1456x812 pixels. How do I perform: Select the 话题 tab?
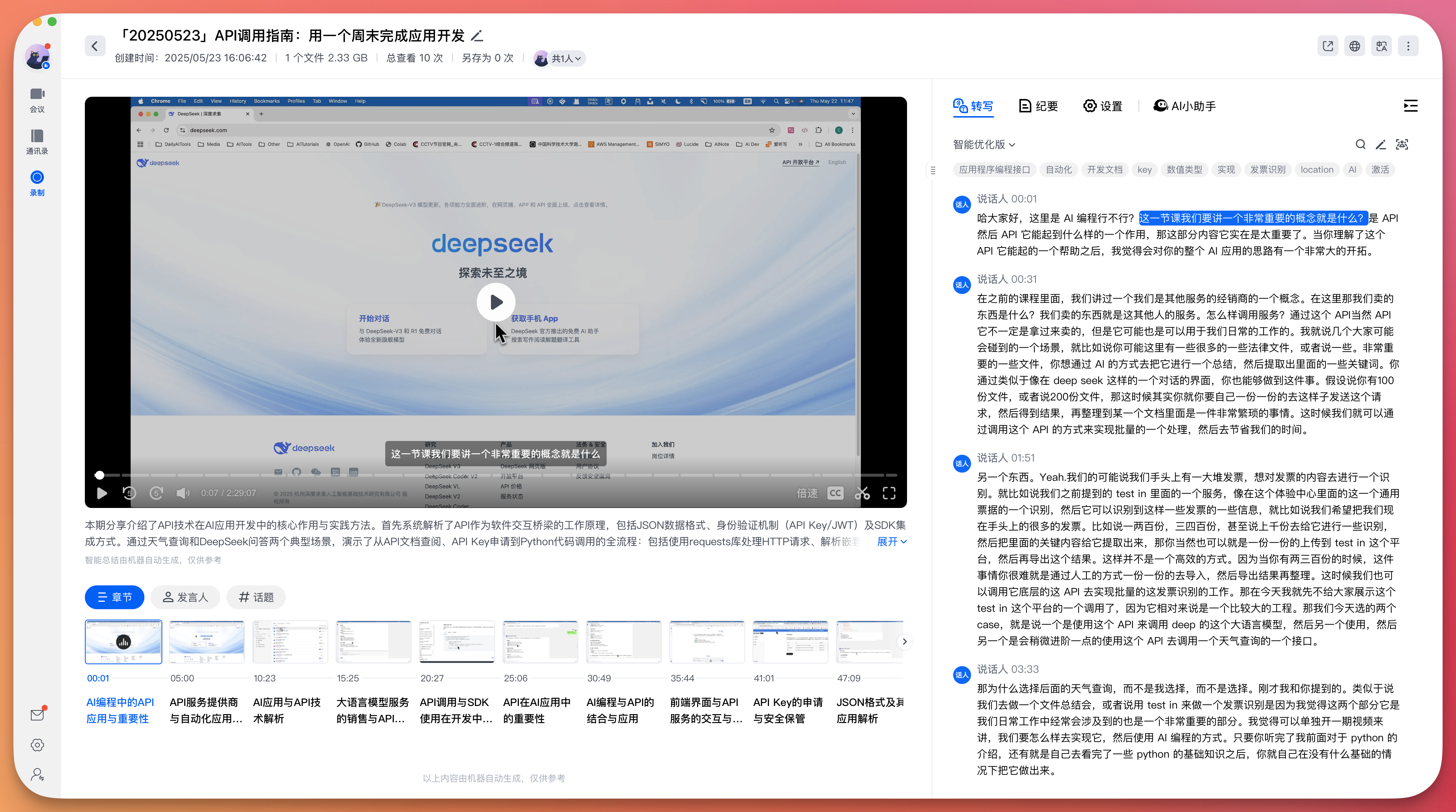click(256, 597)
